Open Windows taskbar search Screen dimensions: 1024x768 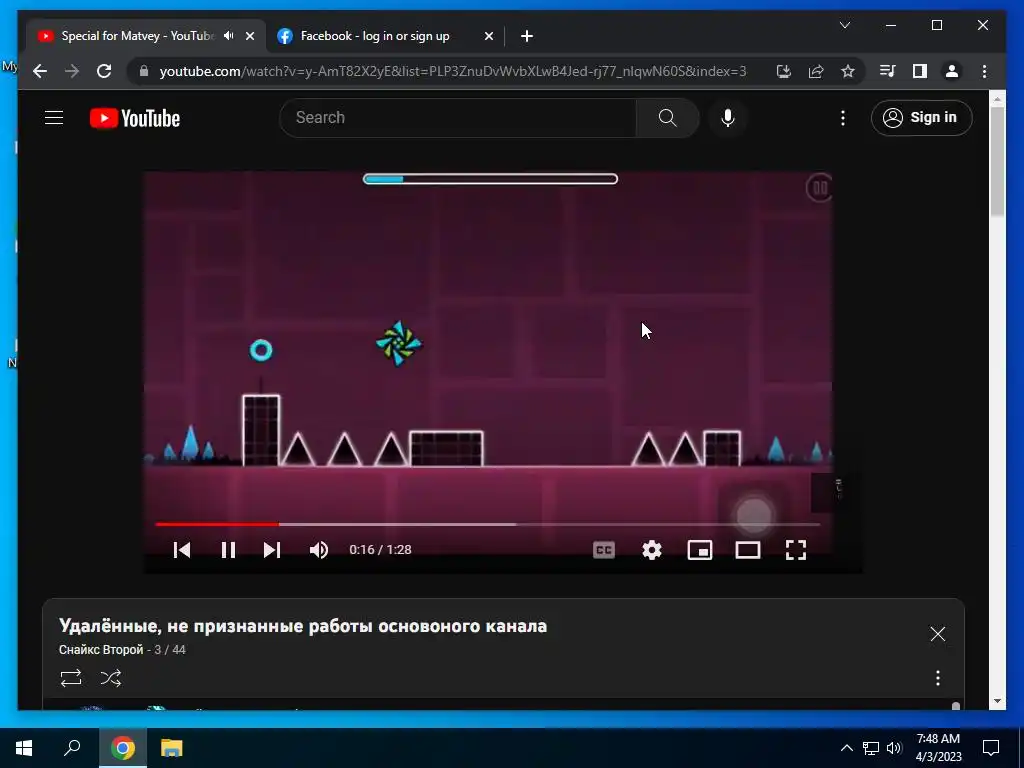pyautogui.click(x=72, y=748)
